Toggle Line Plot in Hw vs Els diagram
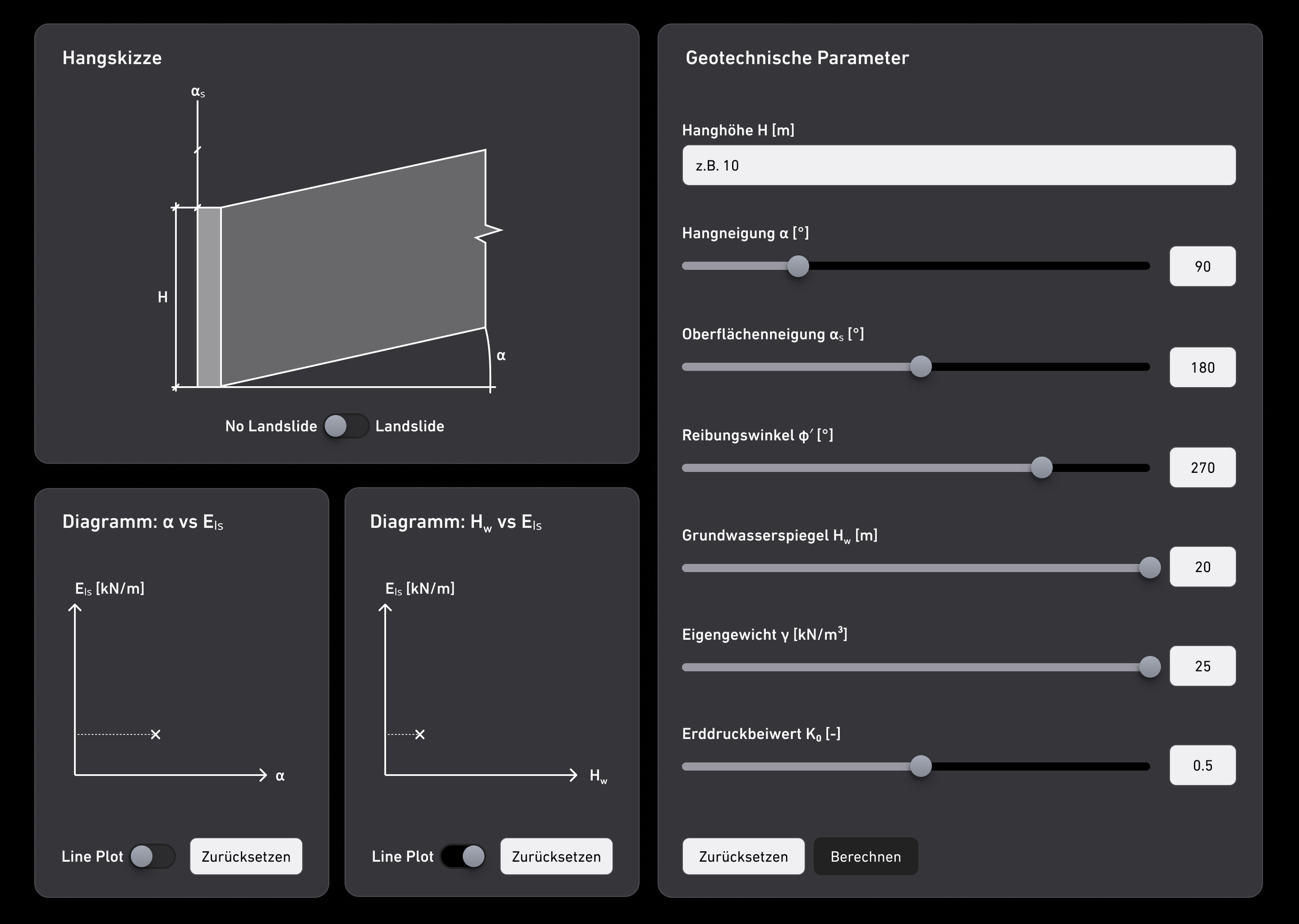 click(x=463, y=856)
